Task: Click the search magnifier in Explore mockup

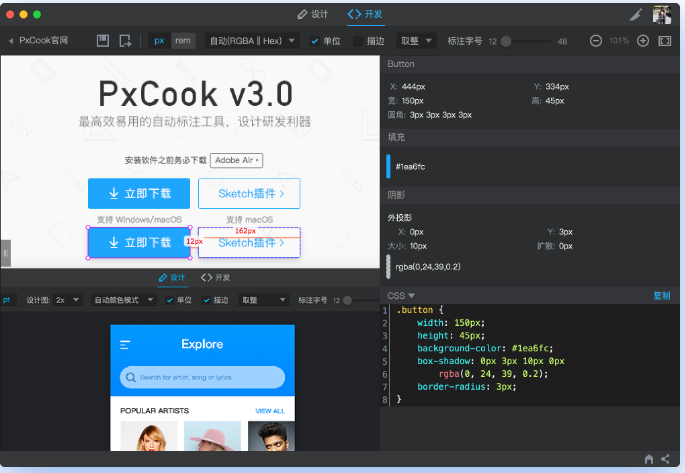Action: [x=131, y=377]
